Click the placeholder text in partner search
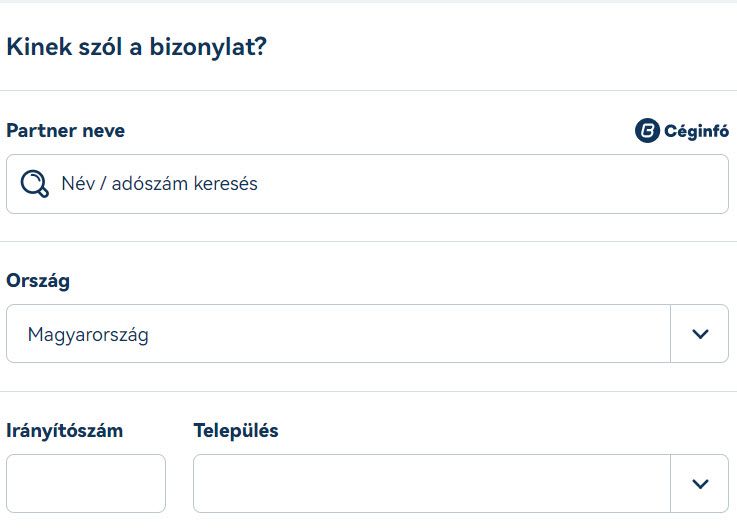 click(x=159, y=184)
